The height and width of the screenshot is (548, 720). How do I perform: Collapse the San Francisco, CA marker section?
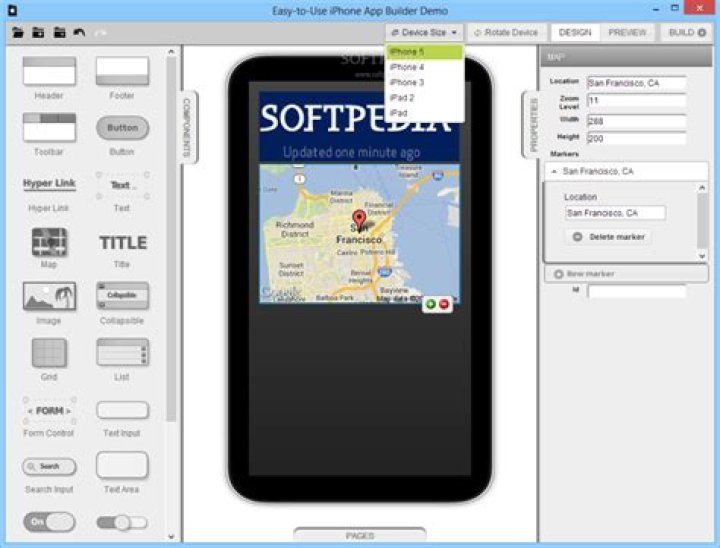(x=555, y=172)
